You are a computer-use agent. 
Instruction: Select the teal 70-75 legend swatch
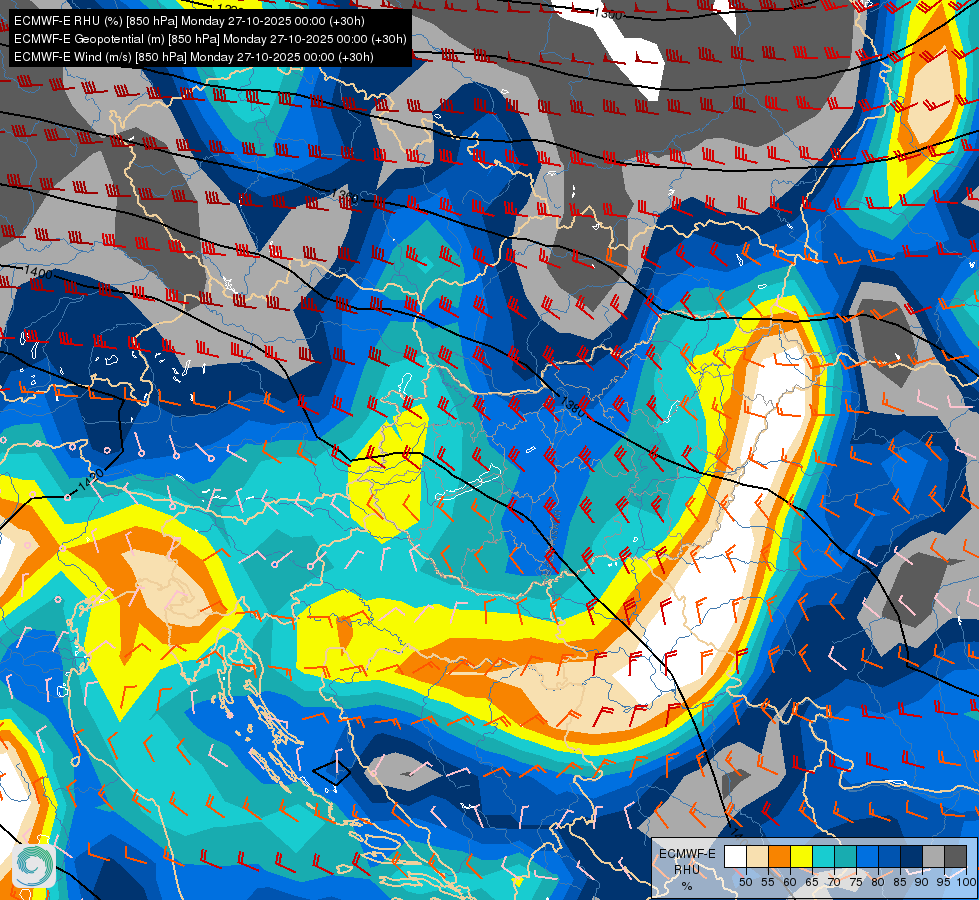pyautogui.click(x=846, y=856)
